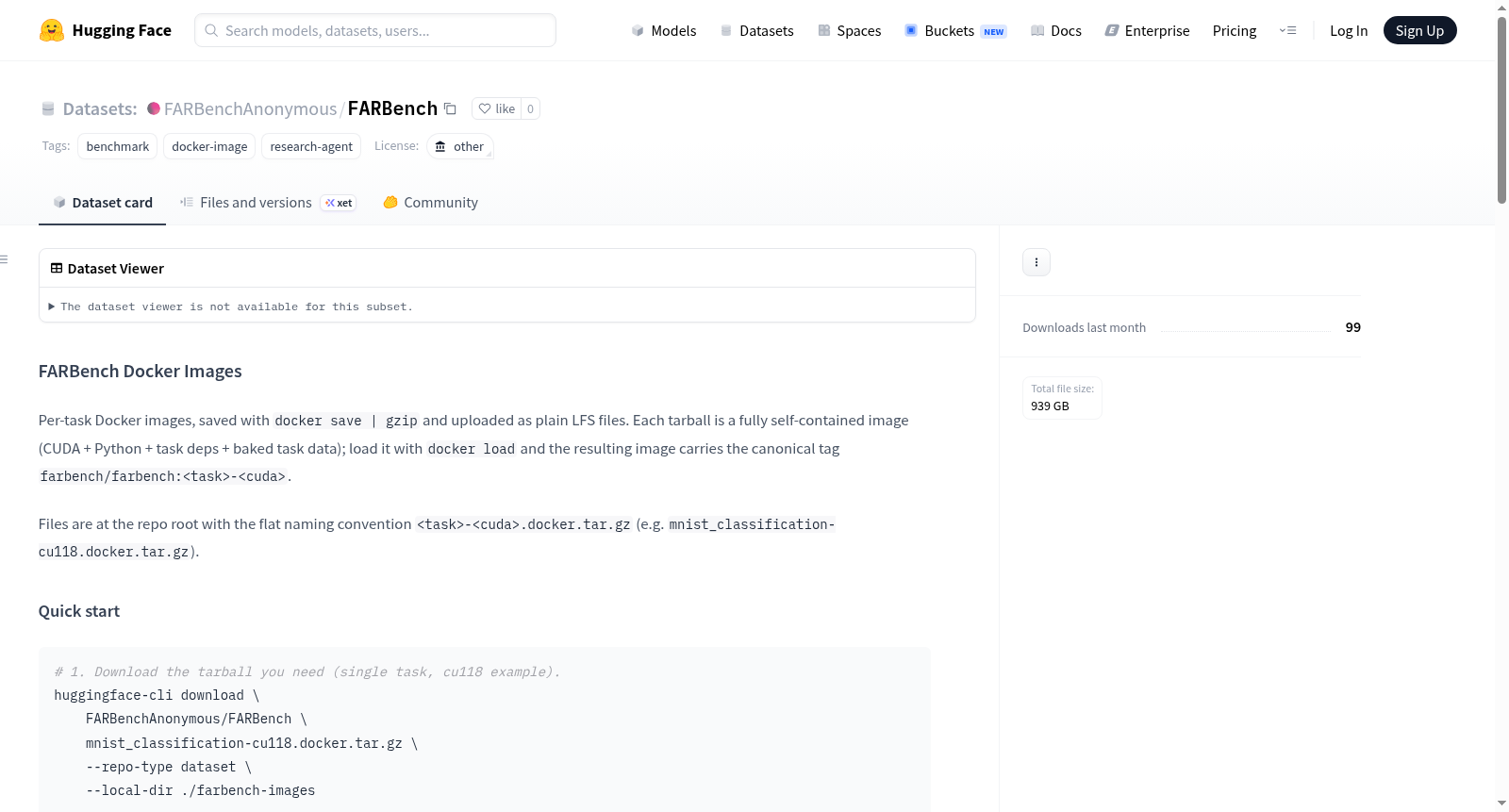The image size is (1509, 812).
Task: Toggle the left sidebar outline icon
Action: (4, 259)
